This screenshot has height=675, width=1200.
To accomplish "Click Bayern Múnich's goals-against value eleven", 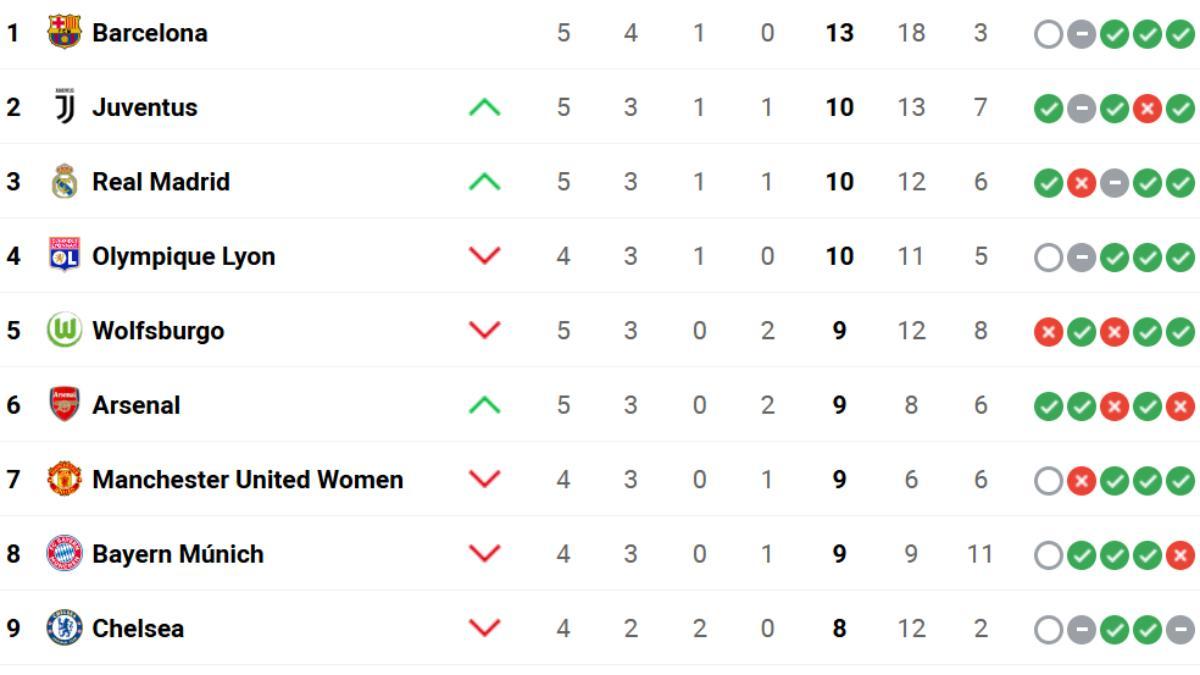I will point(980,554).
